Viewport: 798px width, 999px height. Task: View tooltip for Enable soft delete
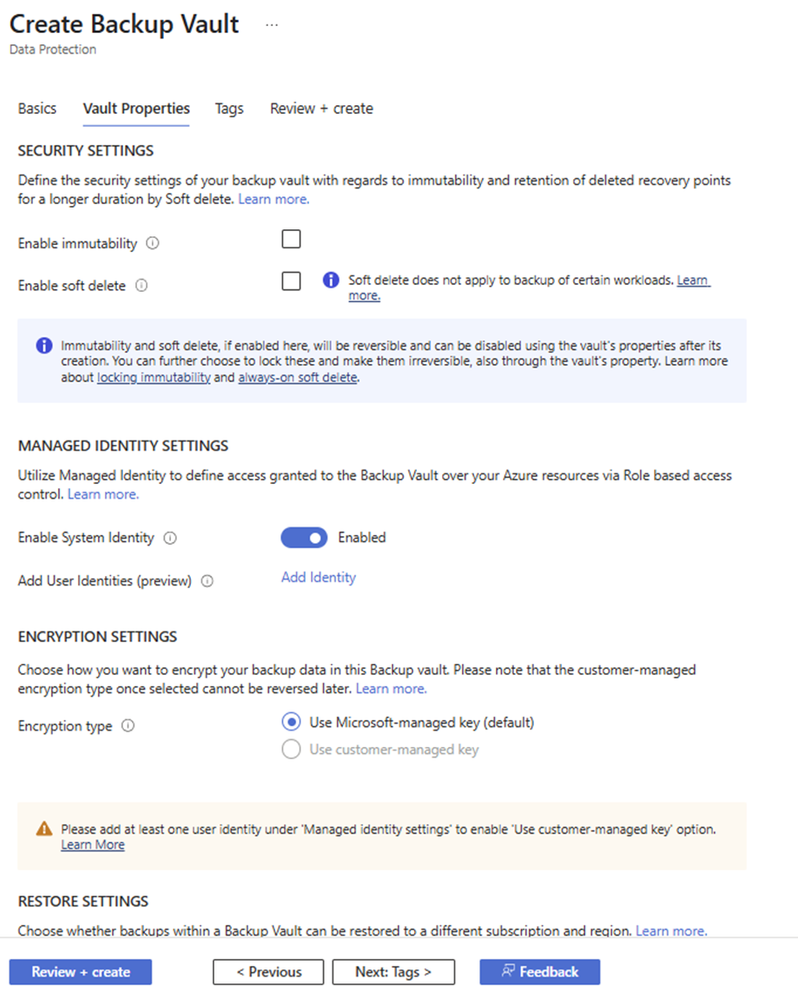click(x=139, y=286)
